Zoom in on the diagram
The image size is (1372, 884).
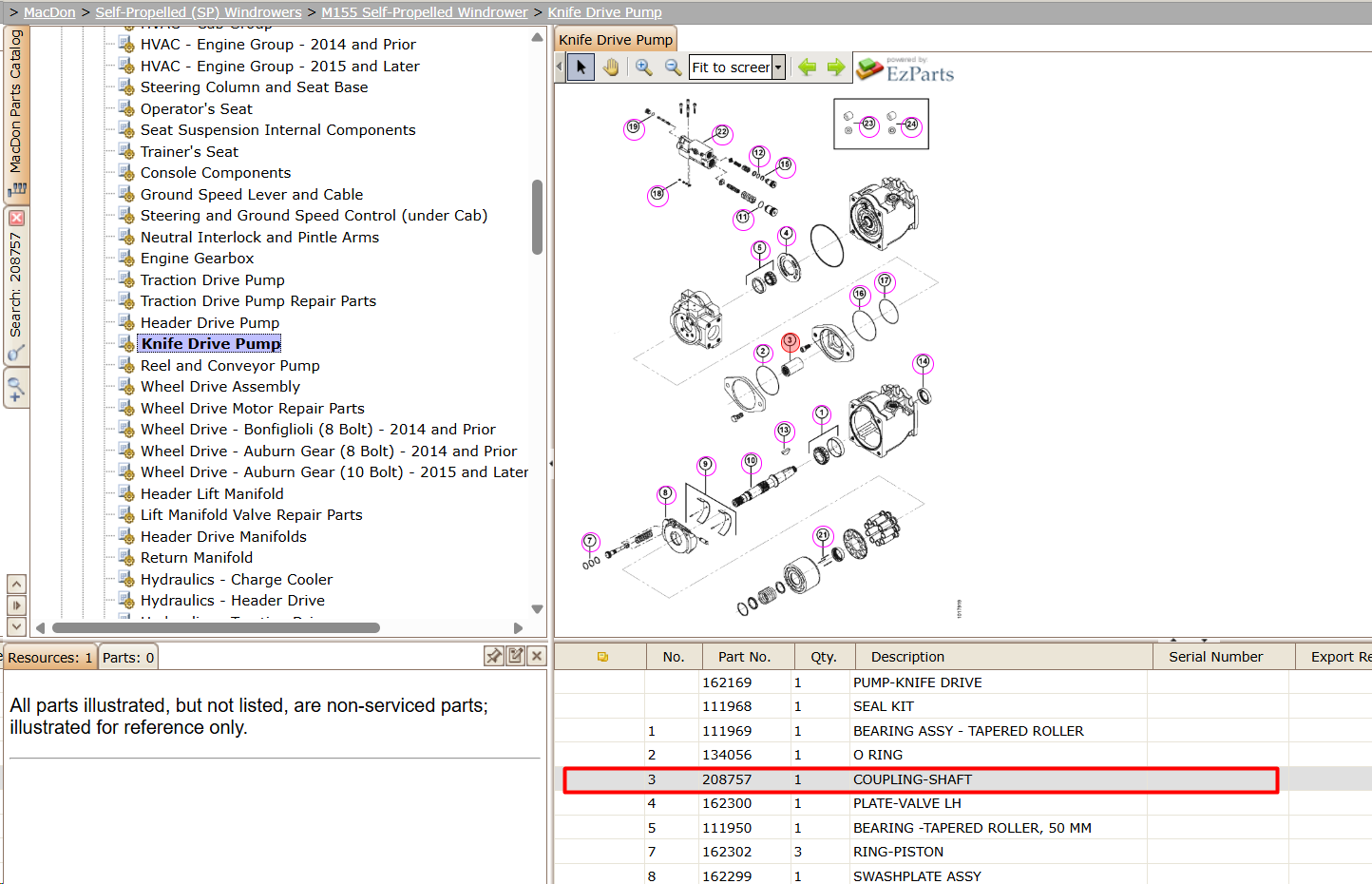pyautogui.click(x=643, y=67)
